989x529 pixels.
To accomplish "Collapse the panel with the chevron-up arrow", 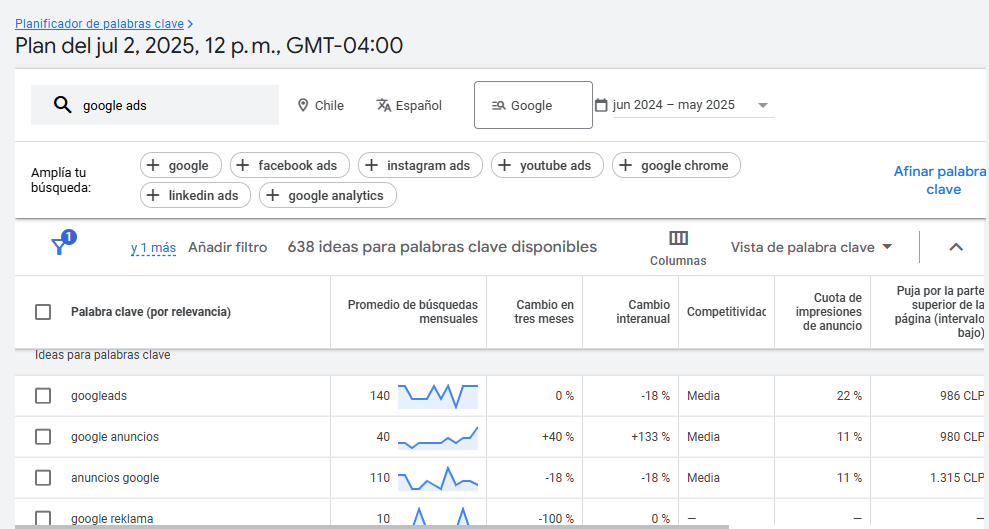I will click(x=955, y=247).
